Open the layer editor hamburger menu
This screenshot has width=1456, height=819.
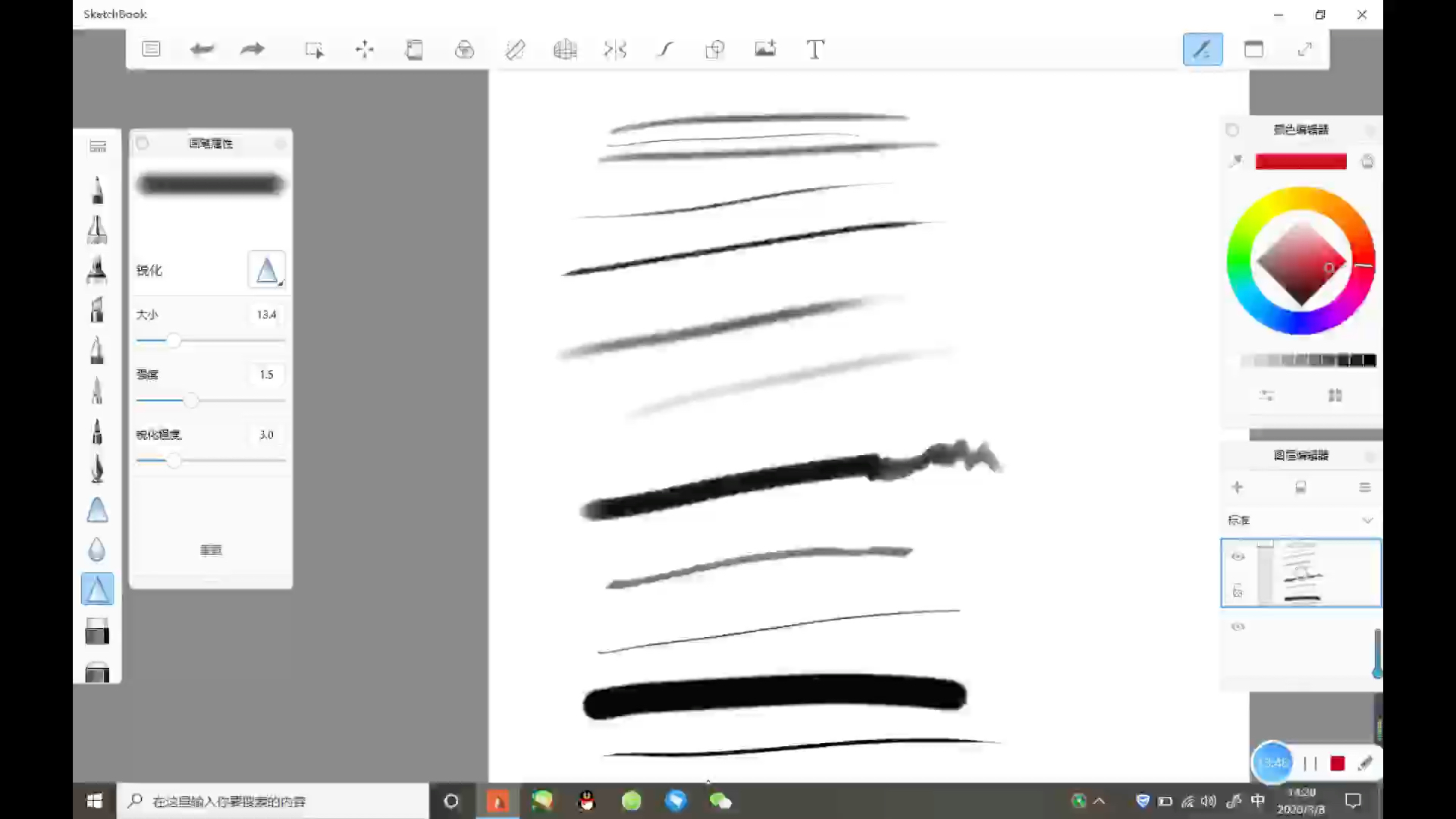tap(1365, 487)
